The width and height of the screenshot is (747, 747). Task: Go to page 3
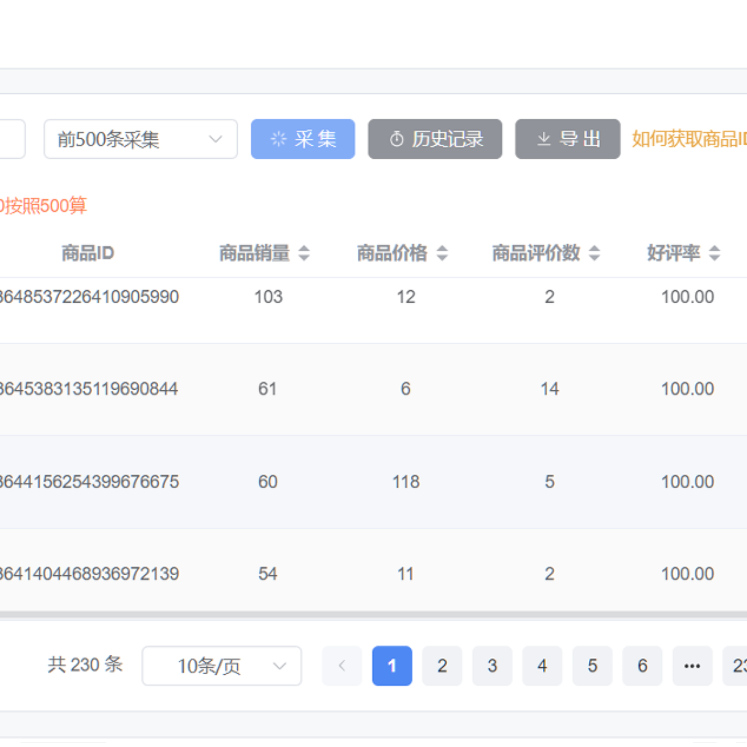click(492, 666)
